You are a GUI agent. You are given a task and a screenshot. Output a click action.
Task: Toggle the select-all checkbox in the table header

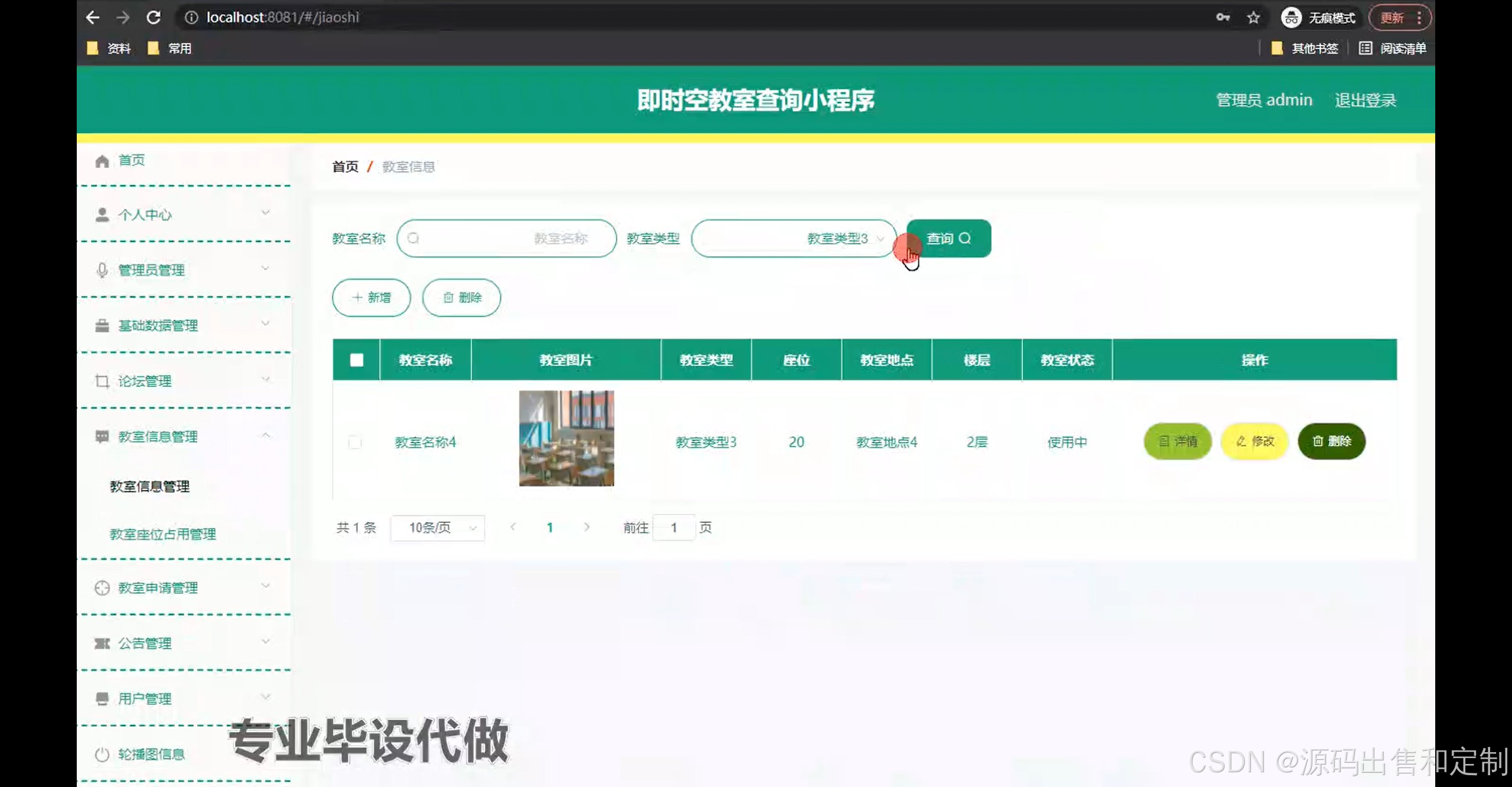pyautogui.click(x=356, y=360)
